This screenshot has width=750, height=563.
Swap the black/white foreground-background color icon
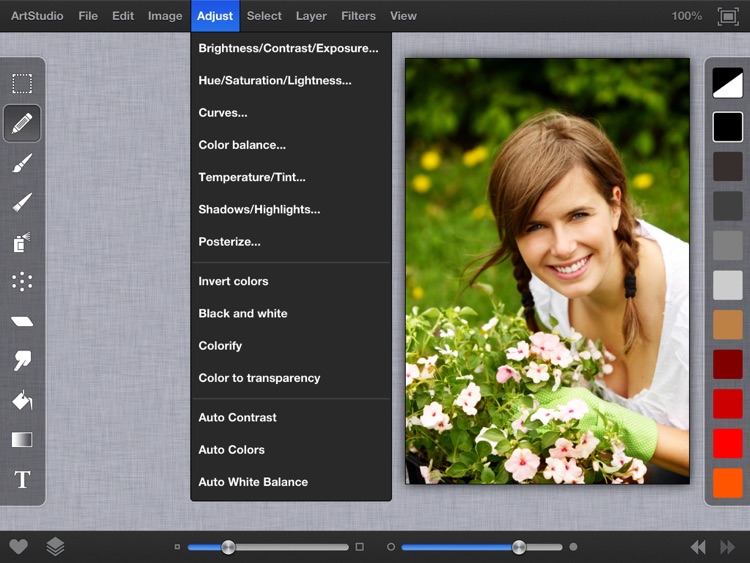click(728, 83)
